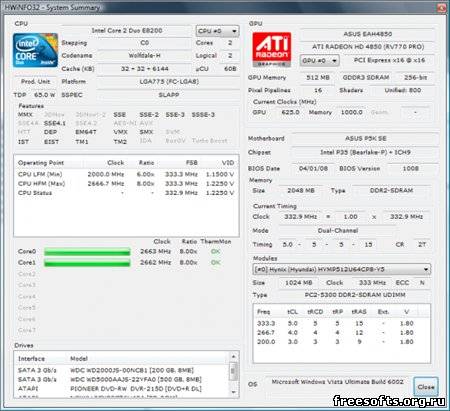Click the 512 MB GPU memory value
Screen dimensions: 450x411
click(318, 77)
